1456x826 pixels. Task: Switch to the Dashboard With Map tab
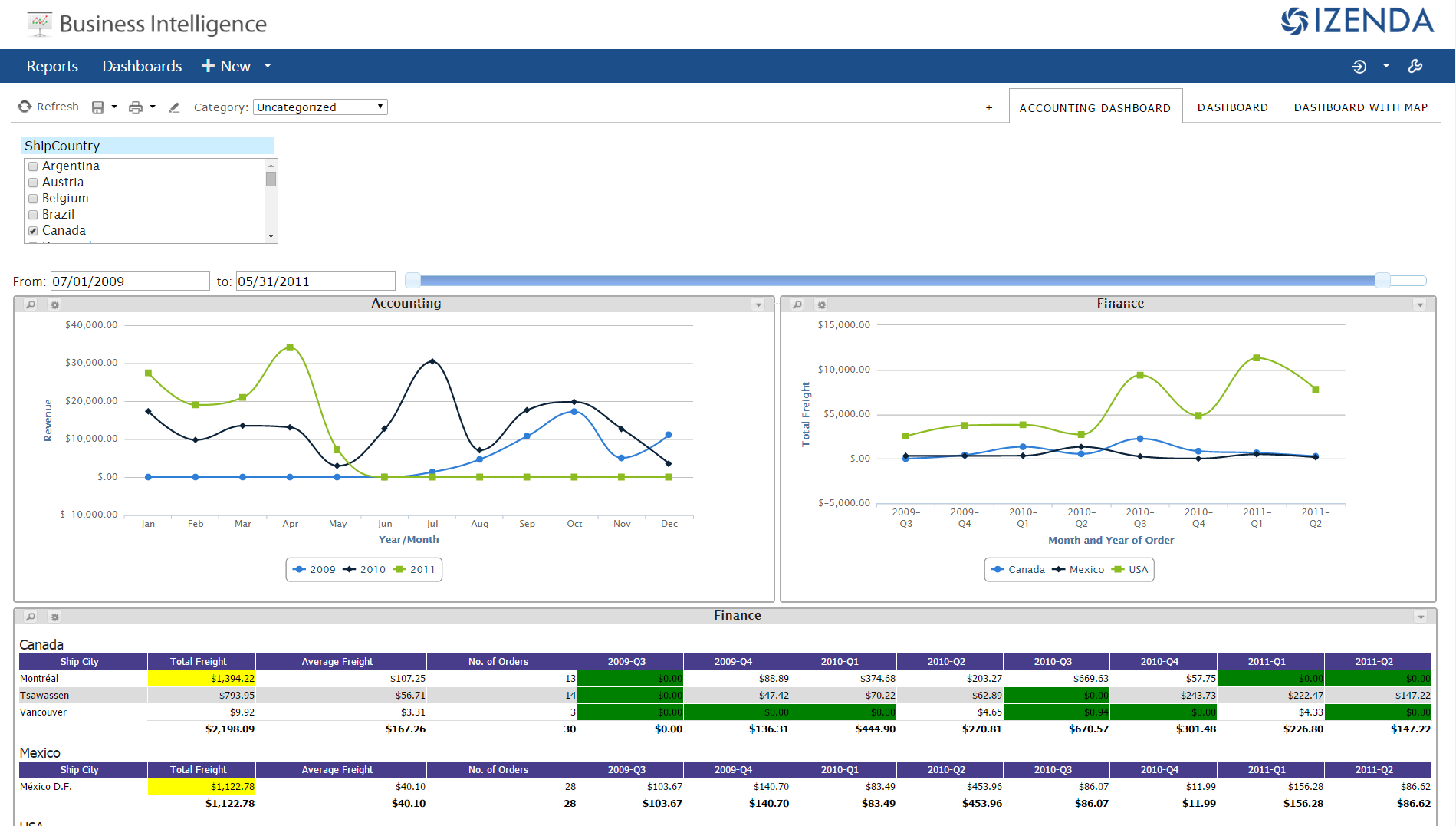coord(1360,107)
